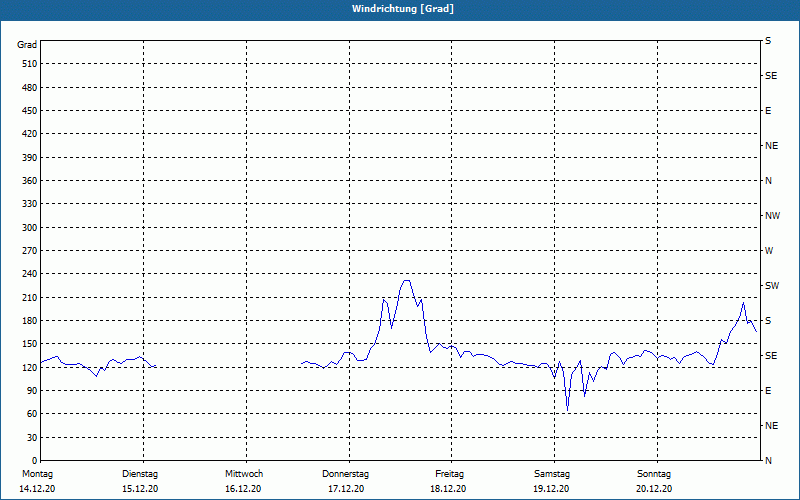Click the chart title "Windrichtung [Grad]"
The width and height of the screenshot is (800, 500).
click(403, 9)
